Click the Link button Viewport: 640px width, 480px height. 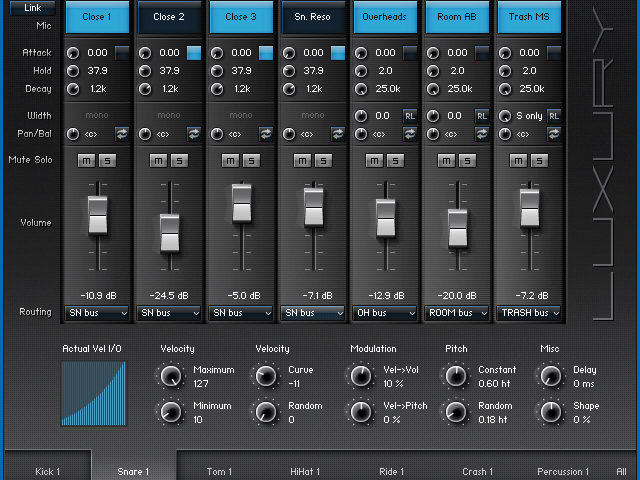click(32, 7)
